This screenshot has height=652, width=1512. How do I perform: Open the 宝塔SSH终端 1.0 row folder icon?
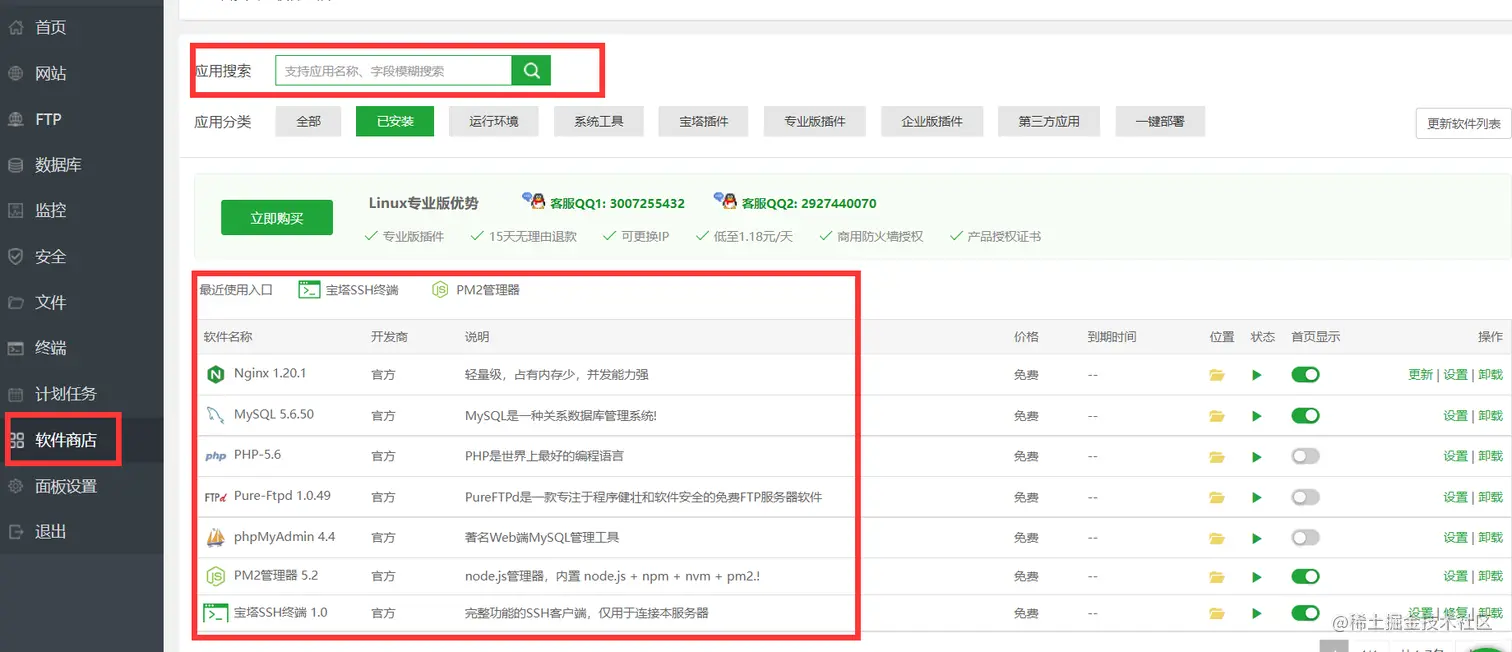click(x=1217, y=613)
